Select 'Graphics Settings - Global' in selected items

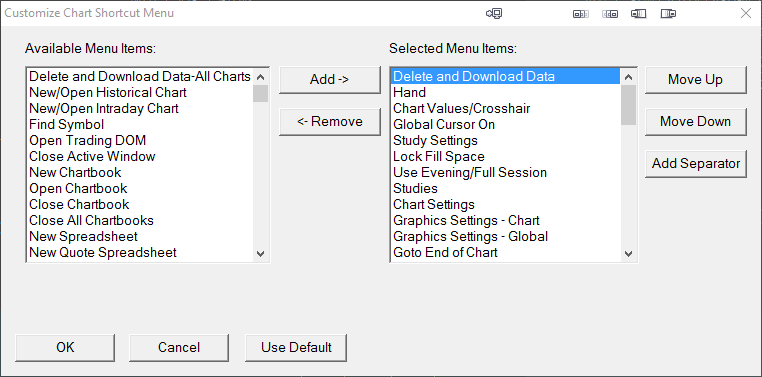(x=506, y=237)
